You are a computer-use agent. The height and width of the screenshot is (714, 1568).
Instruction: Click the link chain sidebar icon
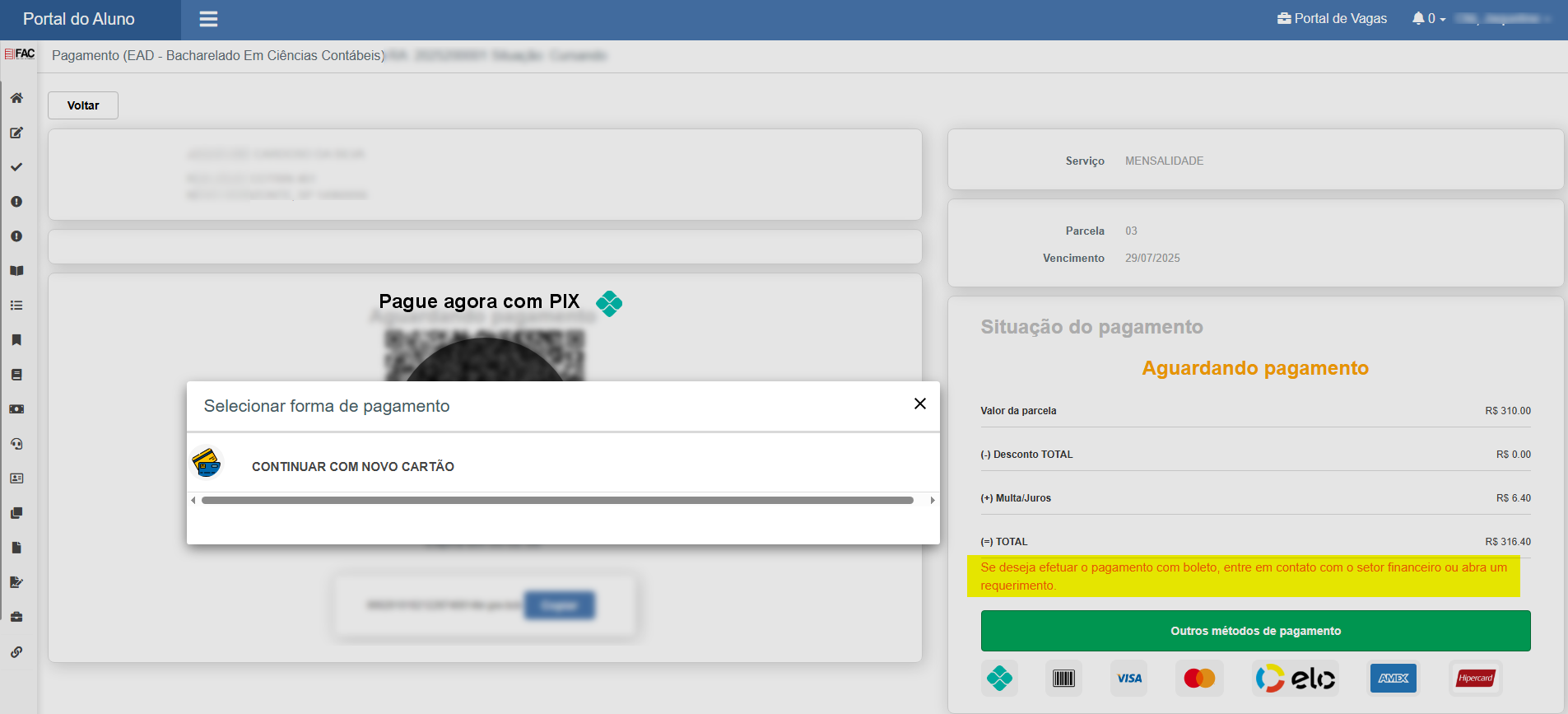(x=16, y=651)
